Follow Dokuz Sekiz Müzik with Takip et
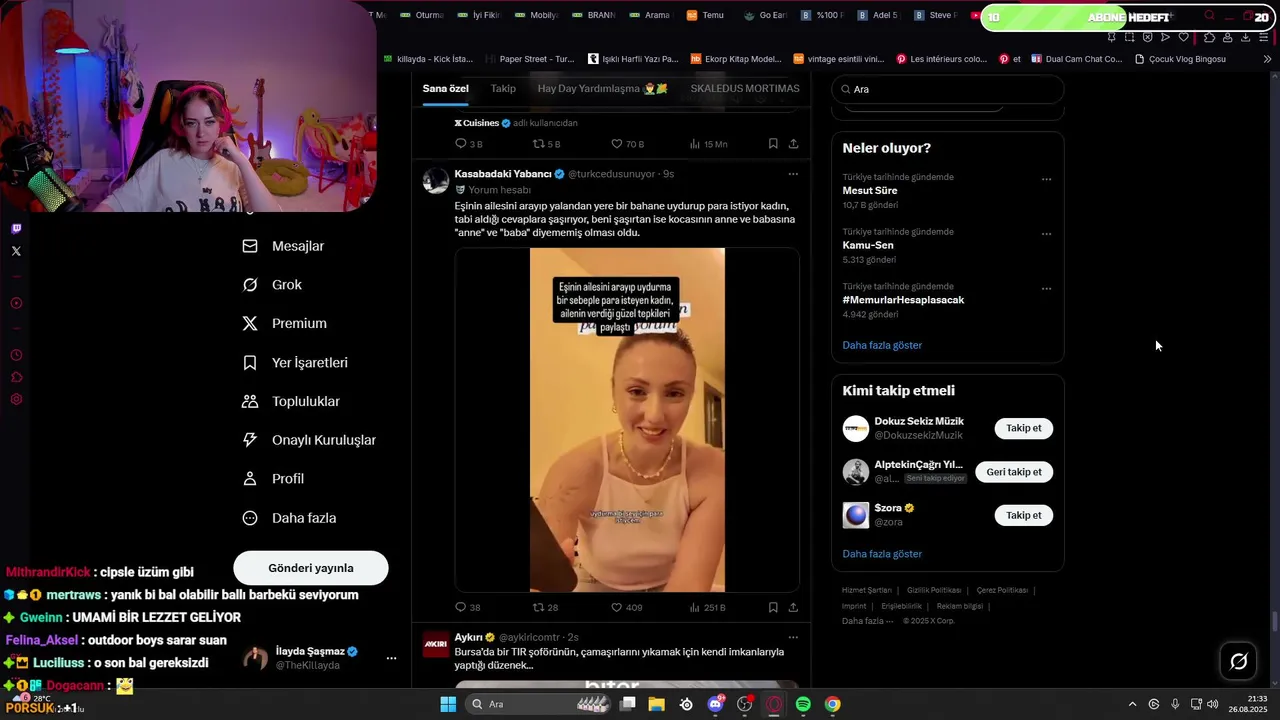The width and height of the screenshot is (1280, 720). point(1023,428)
